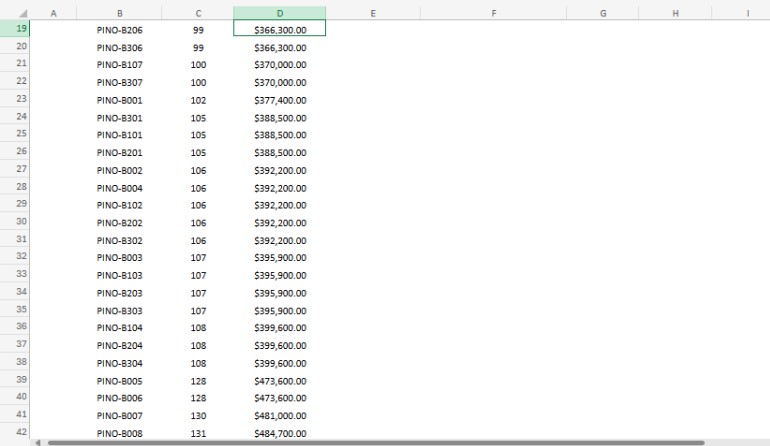
Task: Click the PINO-B007 cell
Action: click(x=119, y=415)
